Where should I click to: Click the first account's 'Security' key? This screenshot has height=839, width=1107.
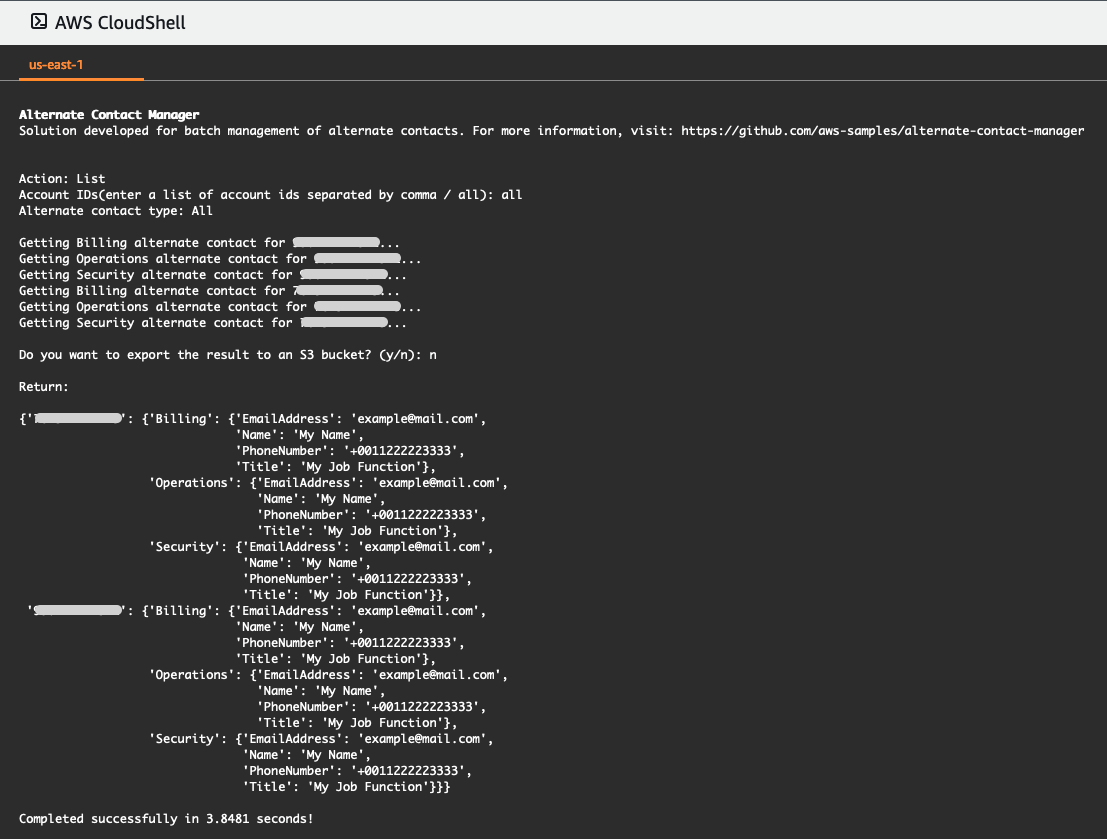click(187, 547)
